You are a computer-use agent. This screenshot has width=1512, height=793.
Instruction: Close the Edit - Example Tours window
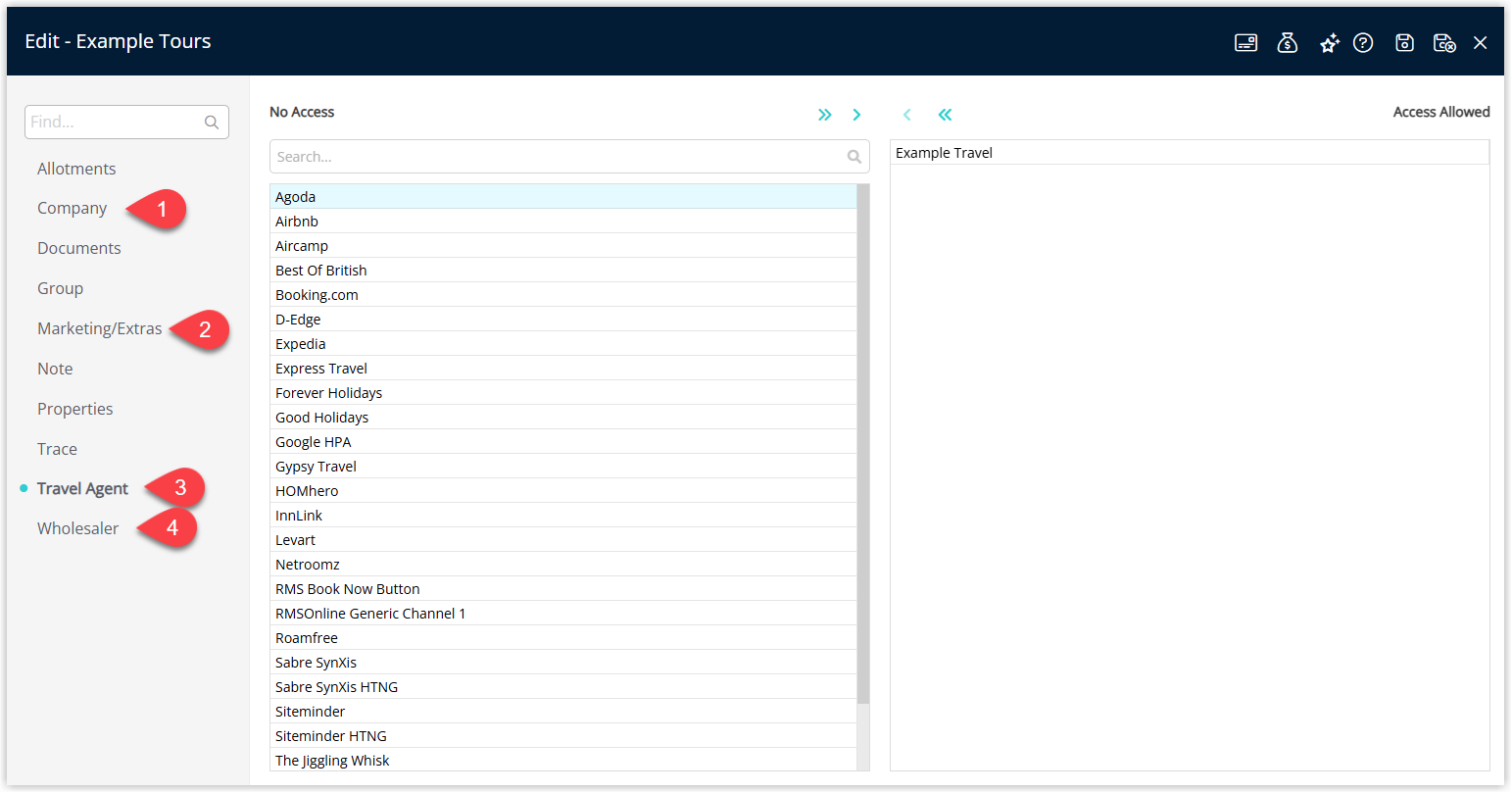tap(1481, 43)
